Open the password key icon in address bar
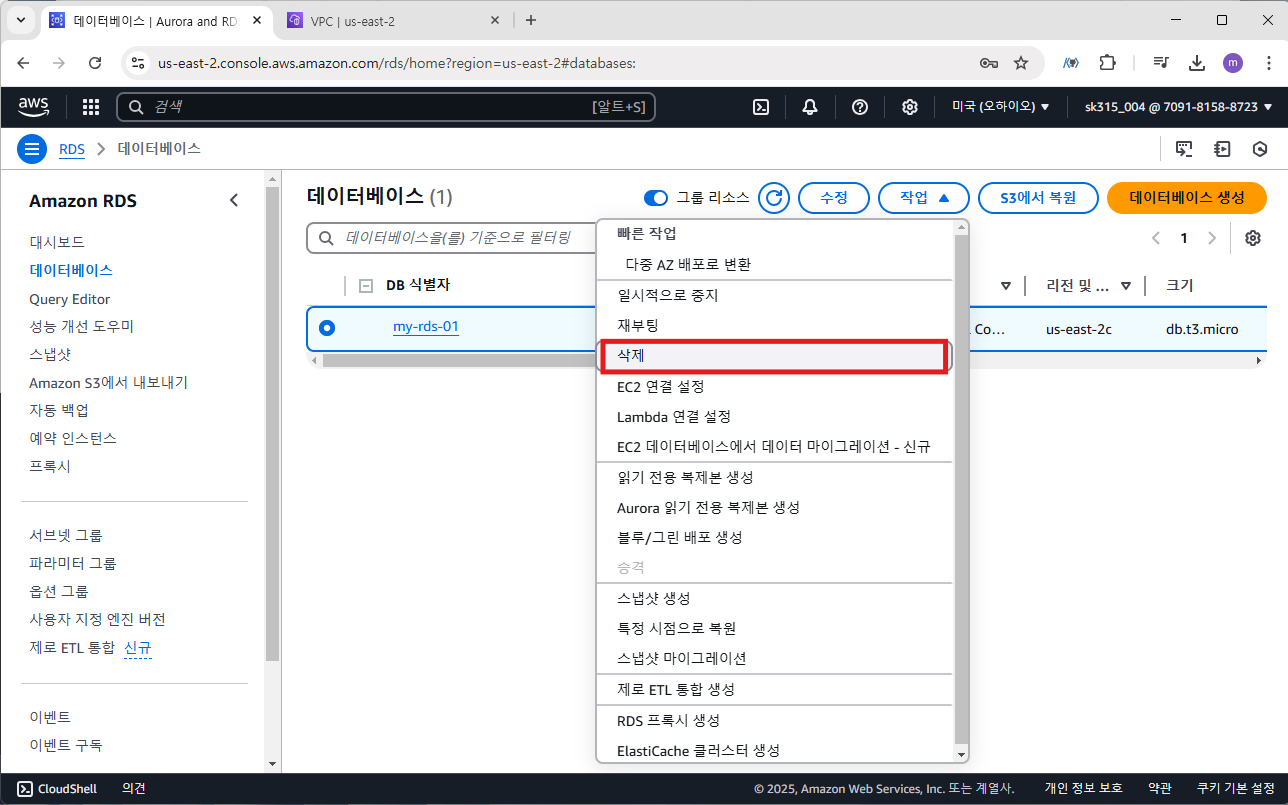 (x=989, y=63)
